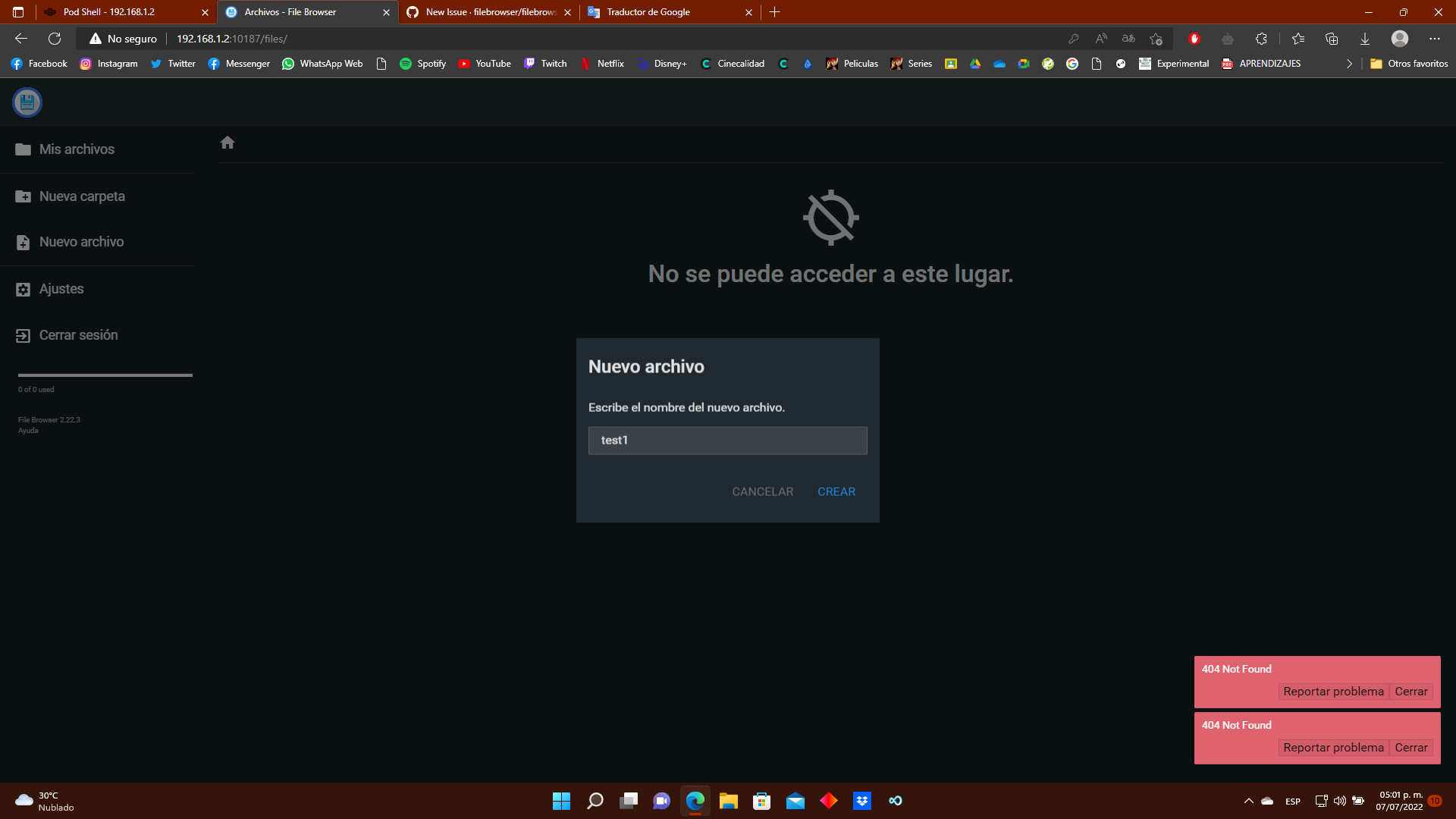Open the Spotify bookmark
1456x819 pixels.
click(x=423, y=64)
